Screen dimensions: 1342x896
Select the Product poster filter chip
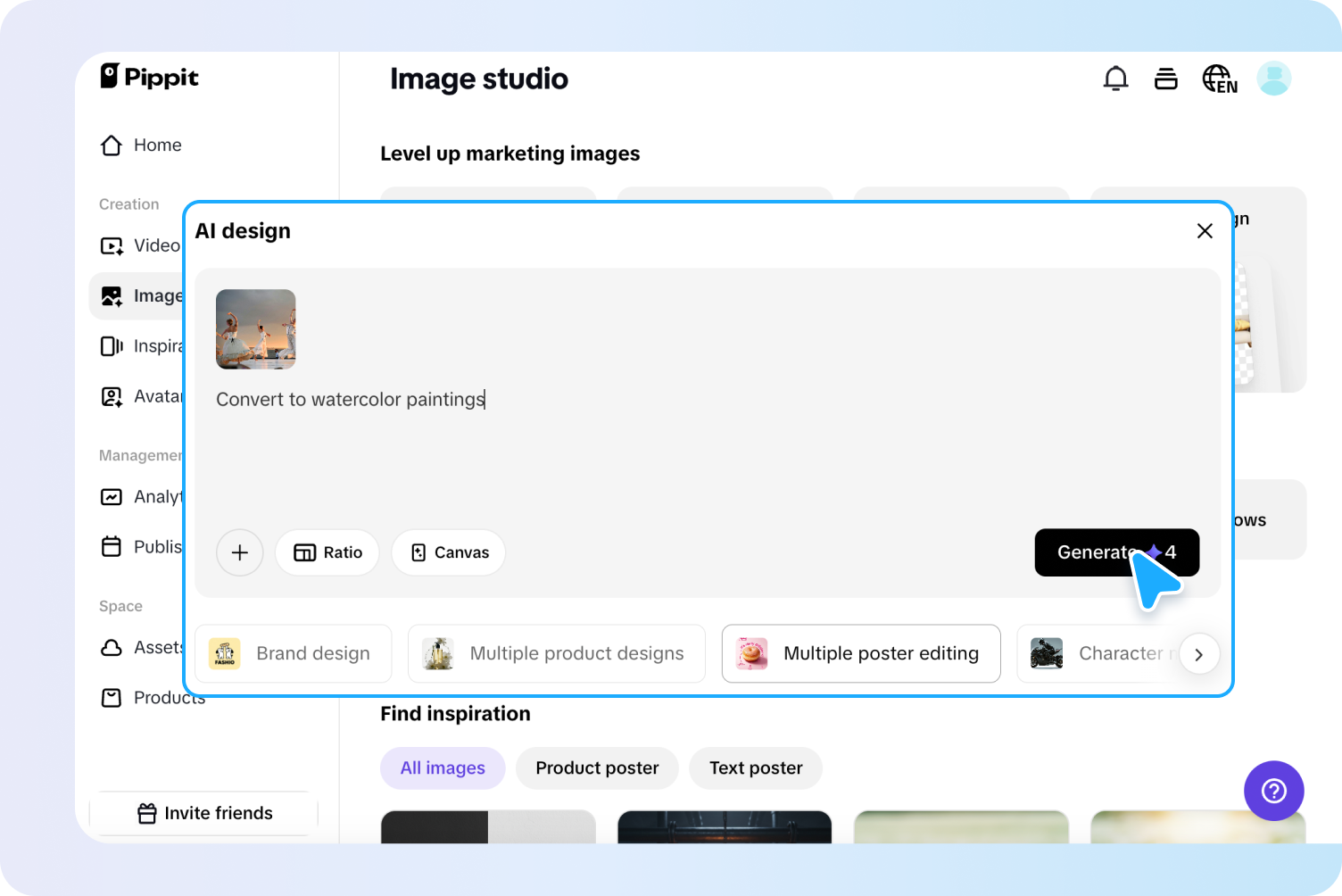597,768
